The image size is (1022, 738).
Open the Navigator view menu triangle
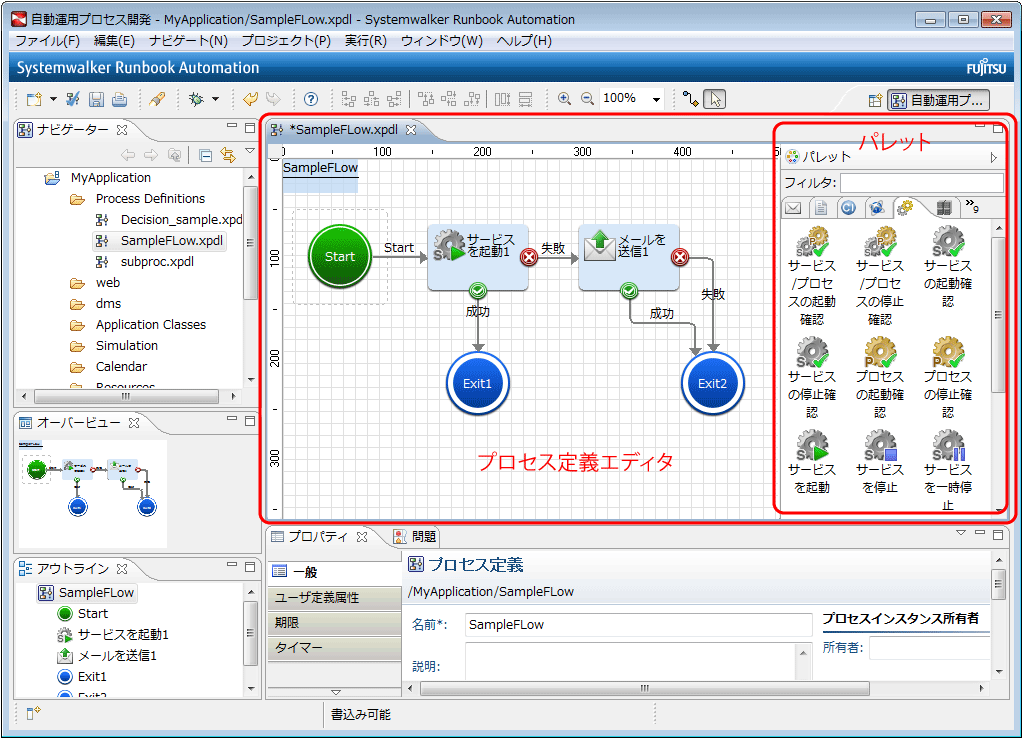click(250, 151)
